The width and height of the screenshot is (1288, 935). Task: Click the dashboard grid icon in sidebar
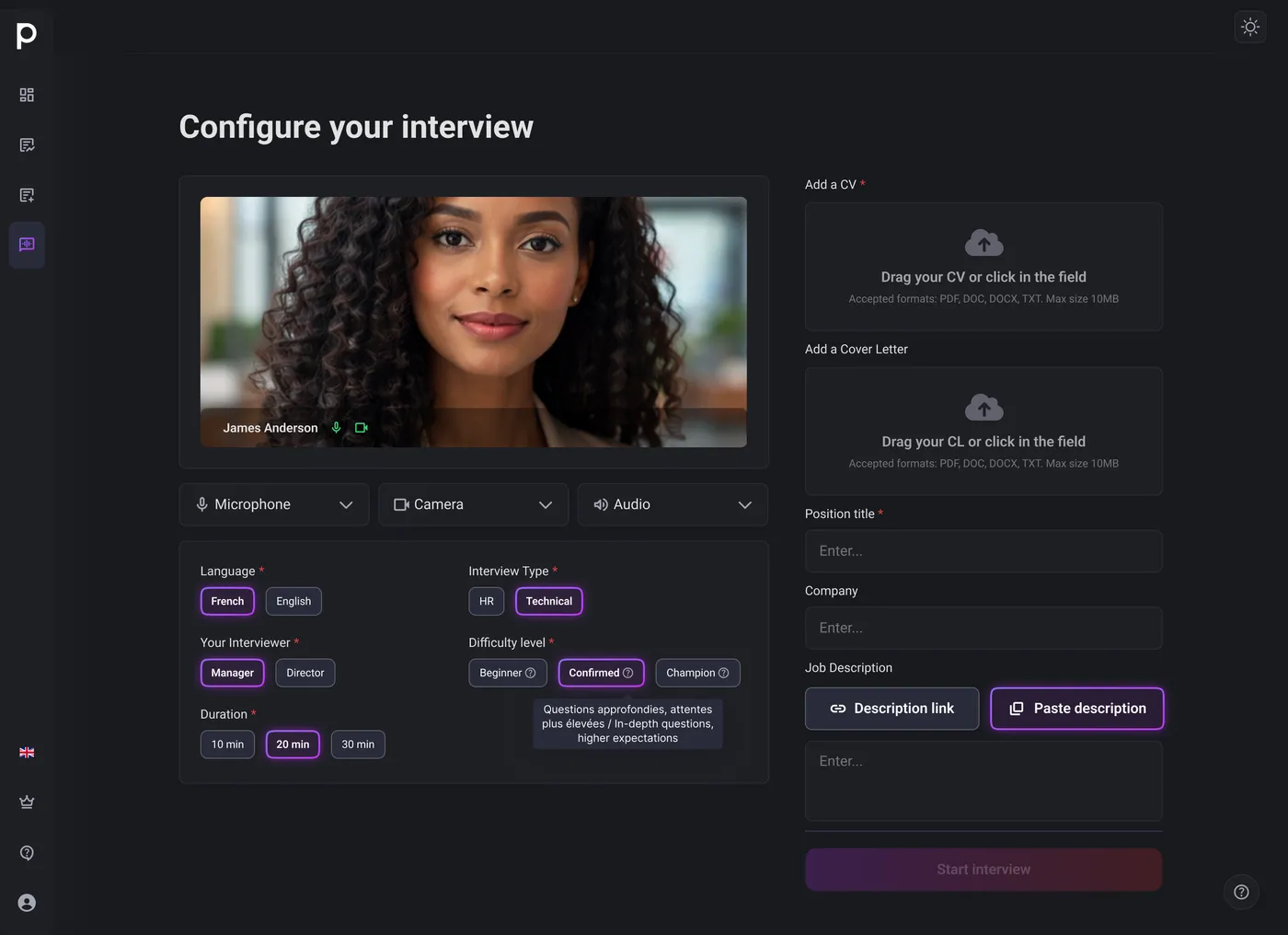27,95
